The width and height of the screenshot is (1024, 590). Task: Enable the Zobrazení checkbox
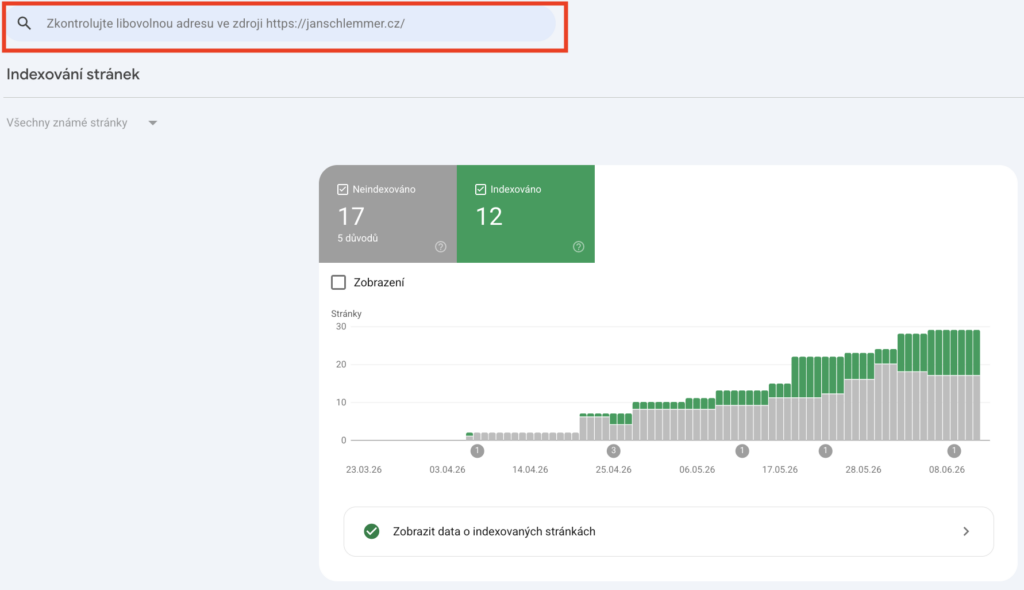[x=338, y=282]
